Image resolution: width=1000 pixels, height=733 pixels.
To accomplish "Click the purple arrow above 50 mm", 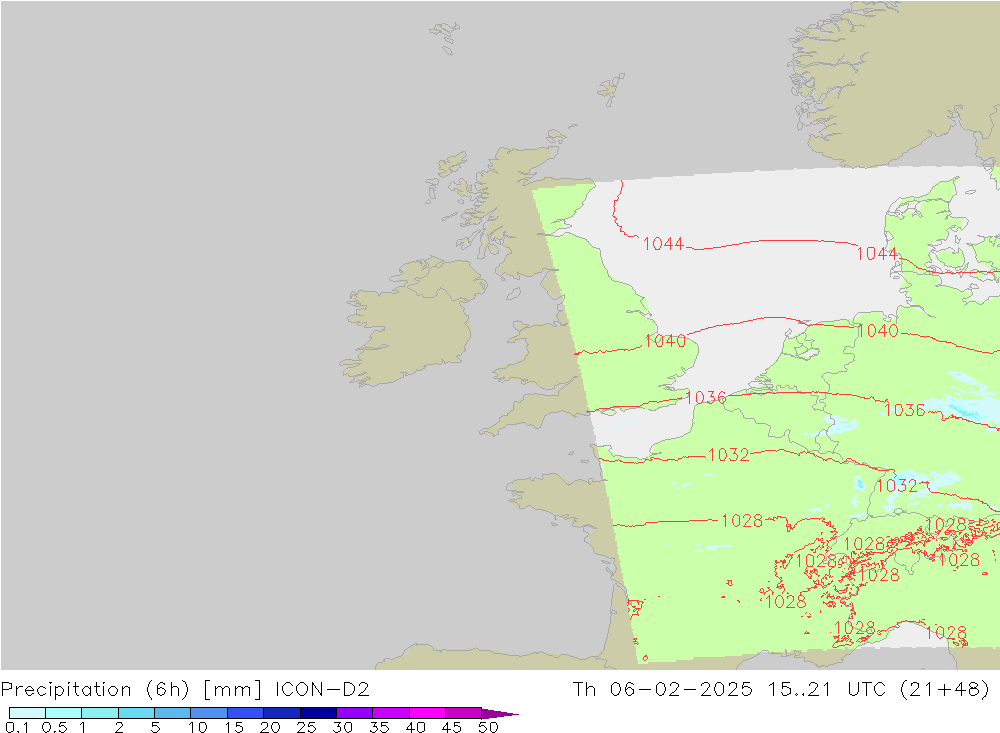I will pos(499,713).
